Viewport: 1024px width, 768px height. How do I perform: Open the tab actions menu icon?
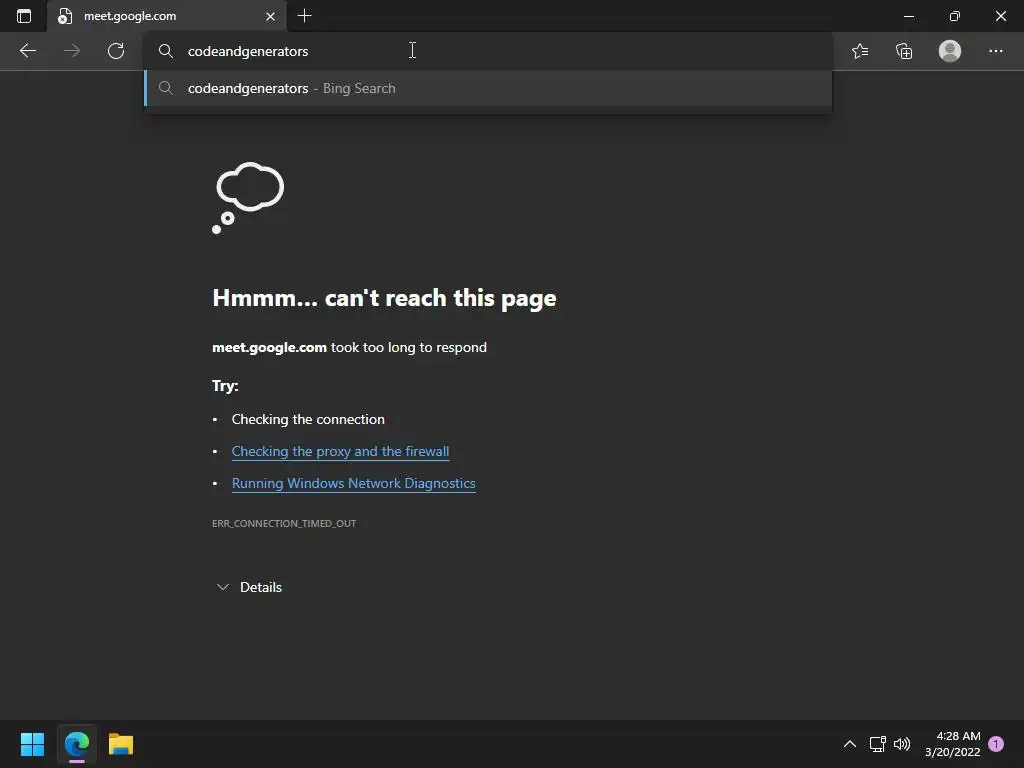[x=24, y=16]
